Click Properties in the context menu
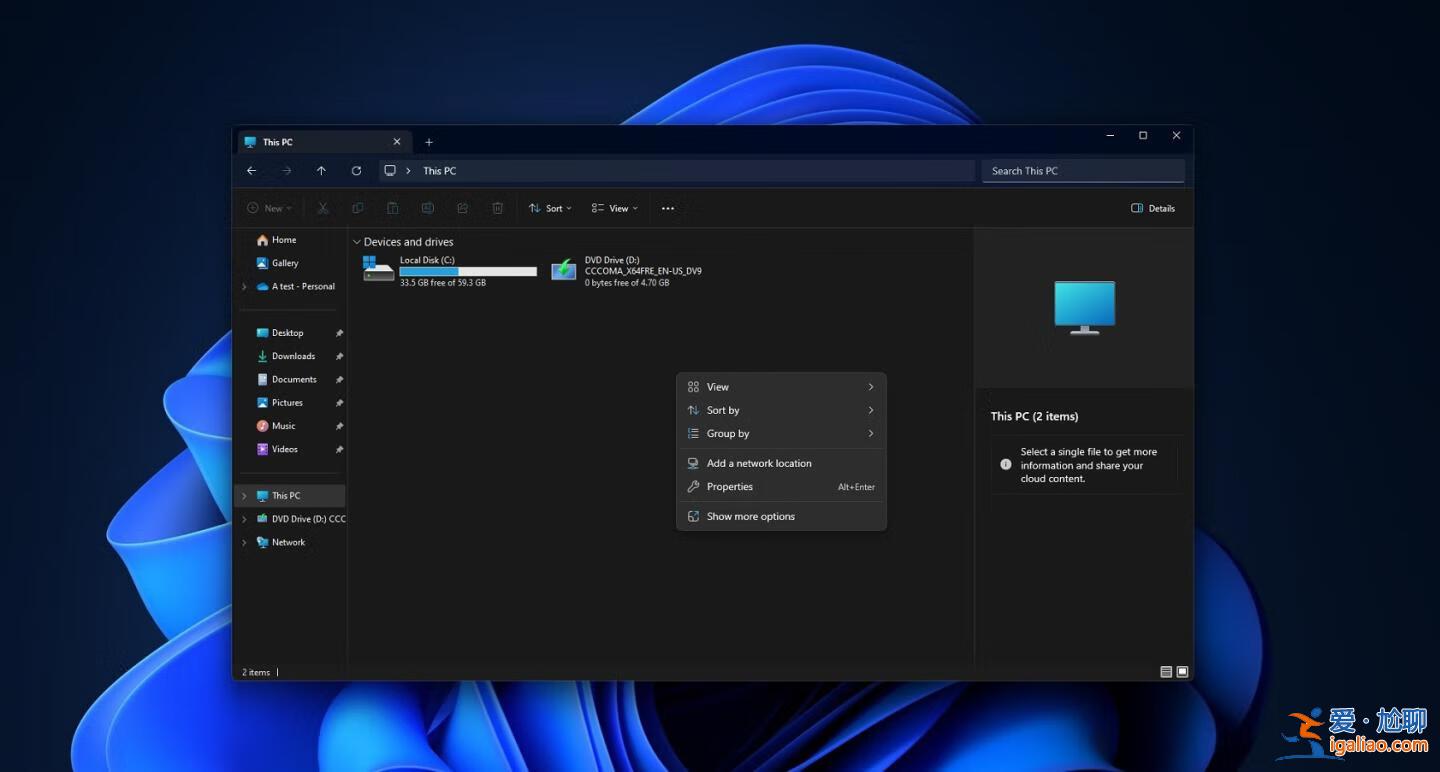The width and height of the screenshot is (1440, 772). 730,487
